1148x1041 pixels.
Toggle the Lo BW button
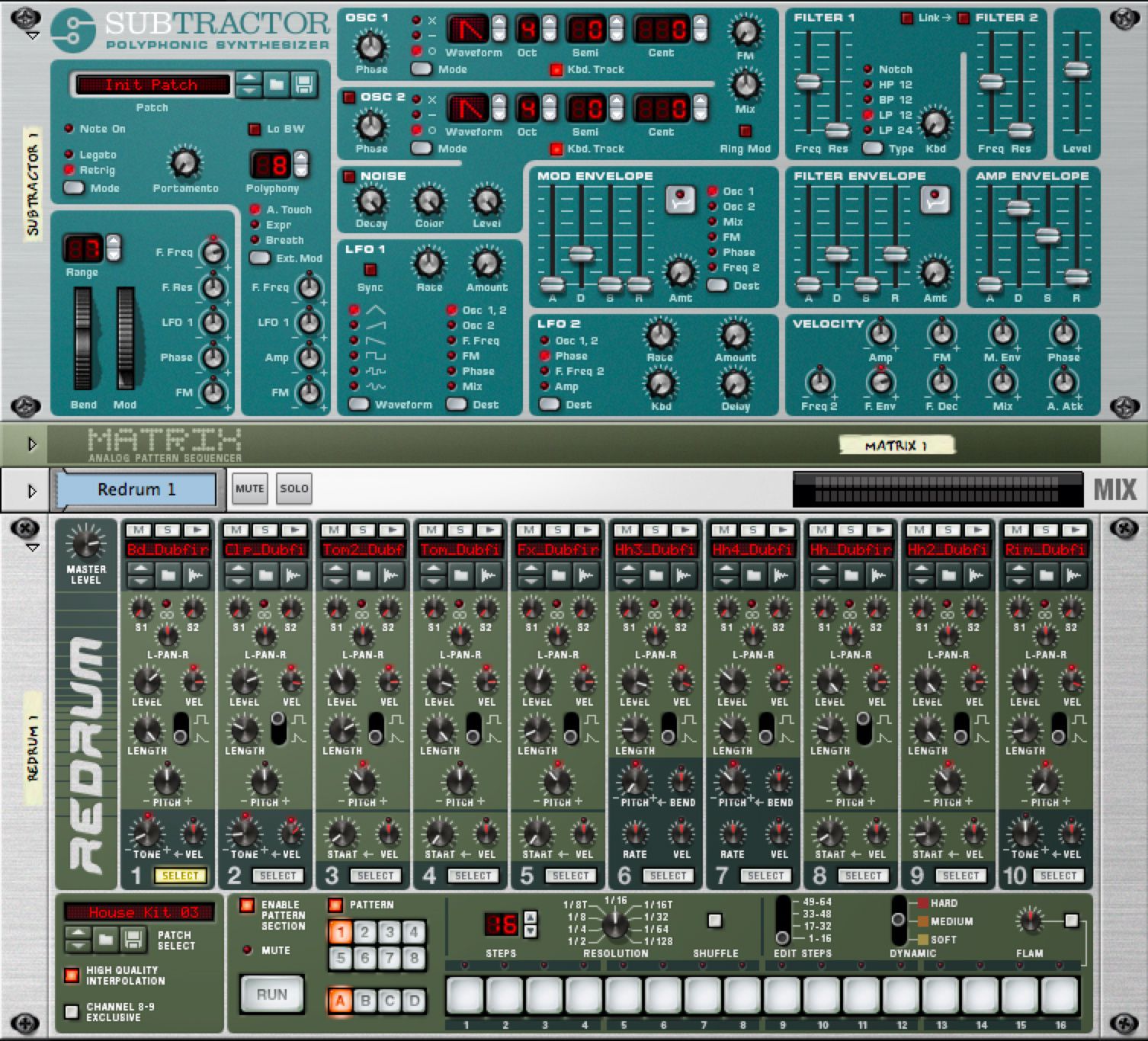pyautogui.click(x=255, y=129)
